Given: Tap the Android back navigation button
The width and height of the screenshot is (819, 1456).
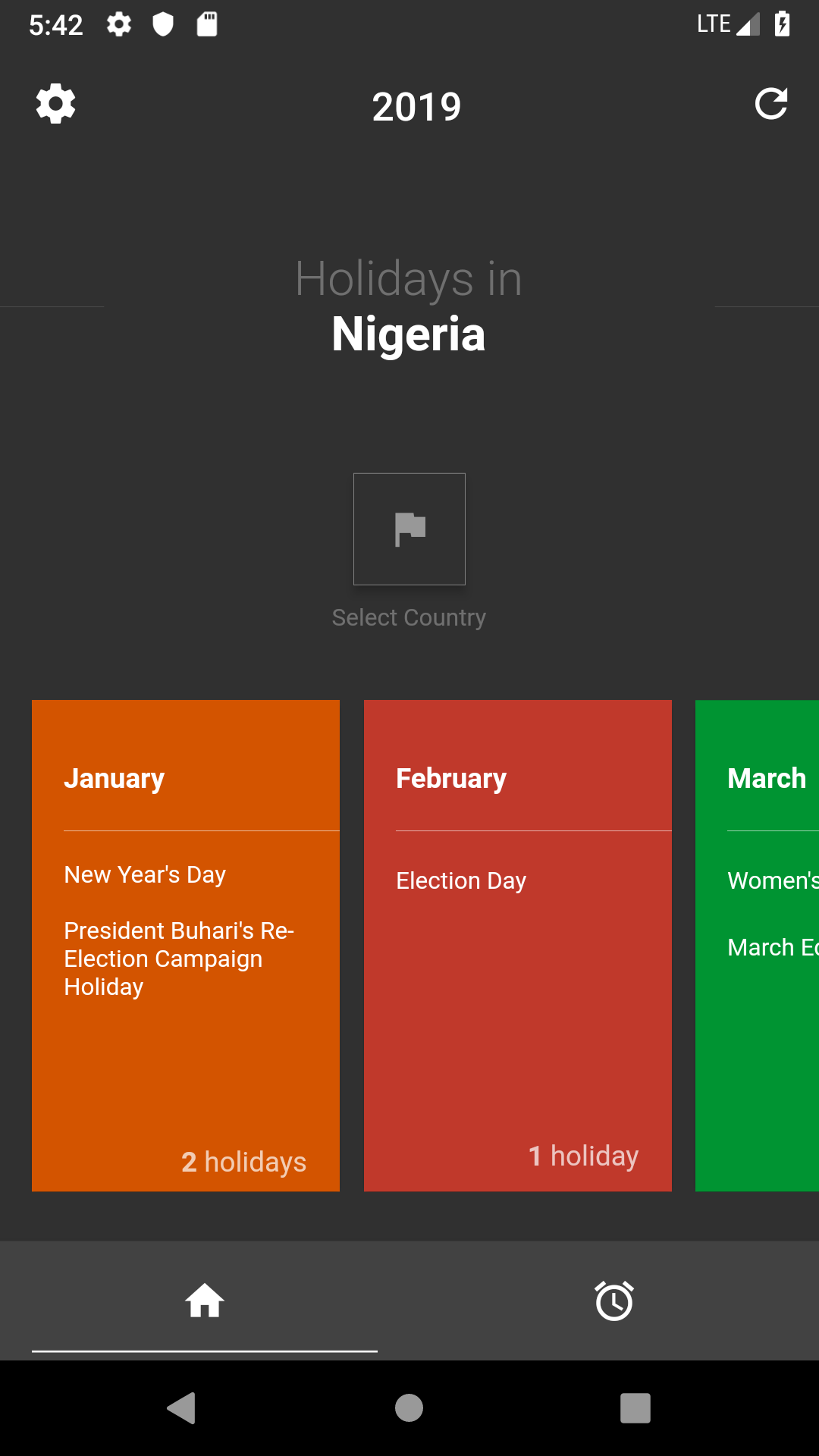Looking at the screenshot, I should (x=182, y=1408).
